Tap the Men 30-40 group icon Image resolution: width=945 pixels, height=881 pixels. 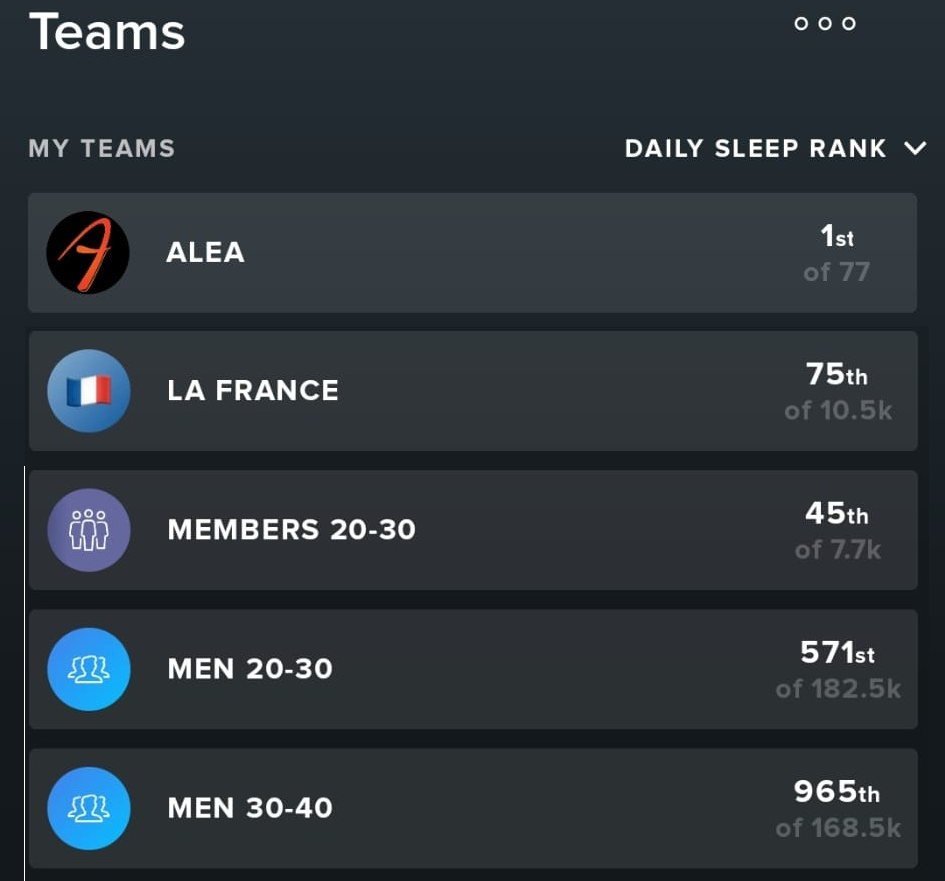click(x=89, y=808)
